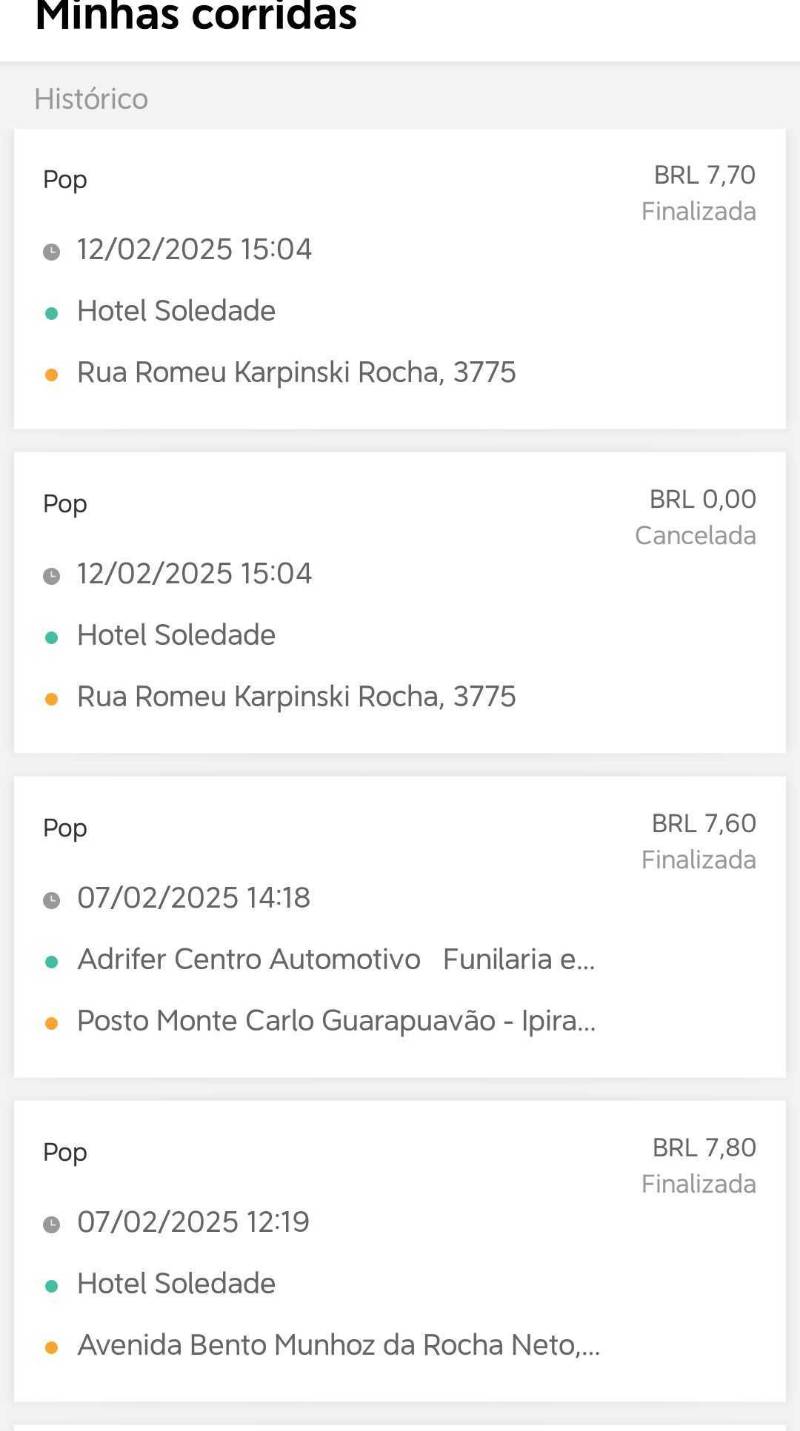Click green dot beside Adrifer Centro Automotivo
Viewport: 800px width, 1431px height.
point(52,961)
